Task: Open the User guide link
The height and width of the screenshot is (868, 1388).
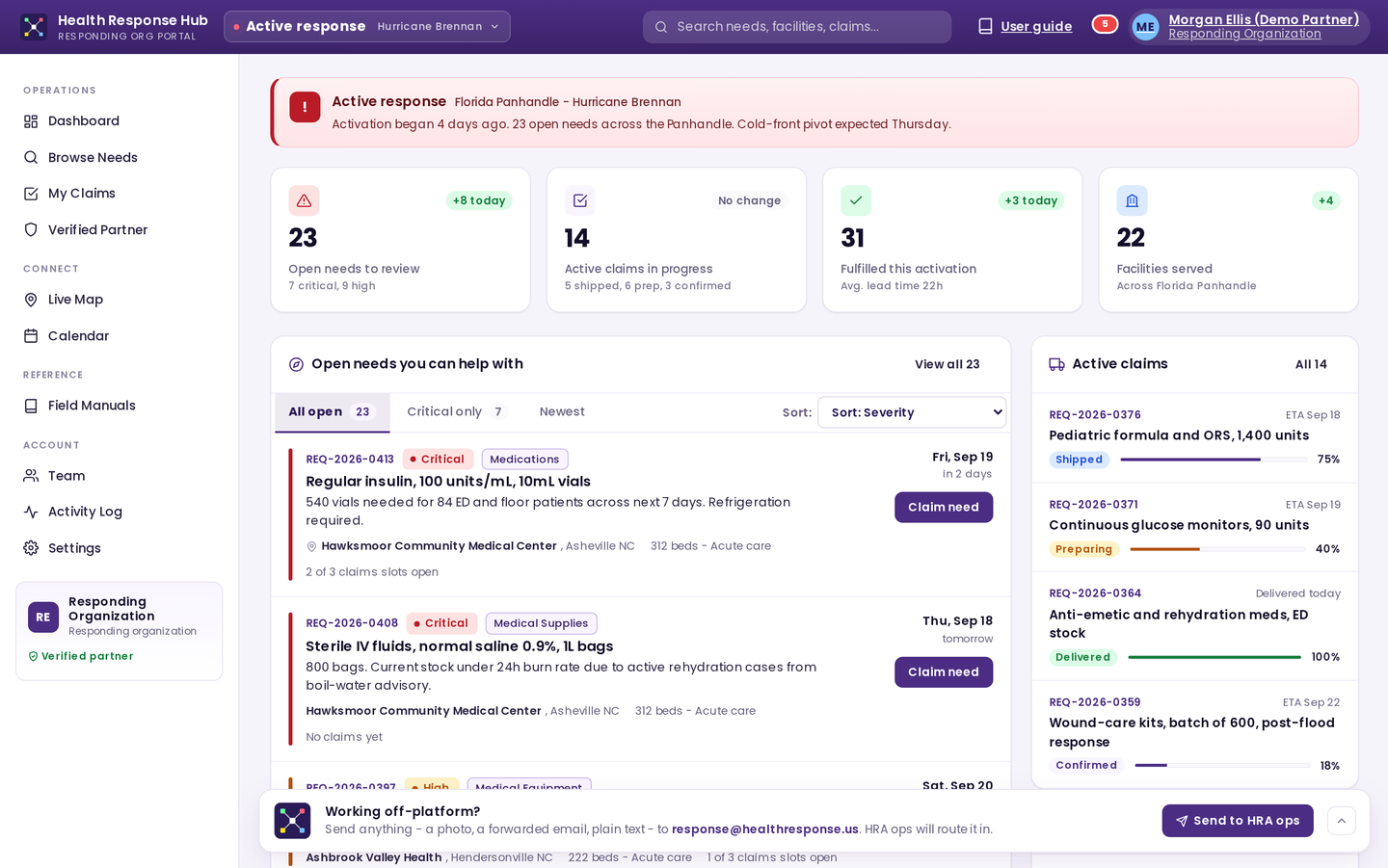Action: 1036,27
